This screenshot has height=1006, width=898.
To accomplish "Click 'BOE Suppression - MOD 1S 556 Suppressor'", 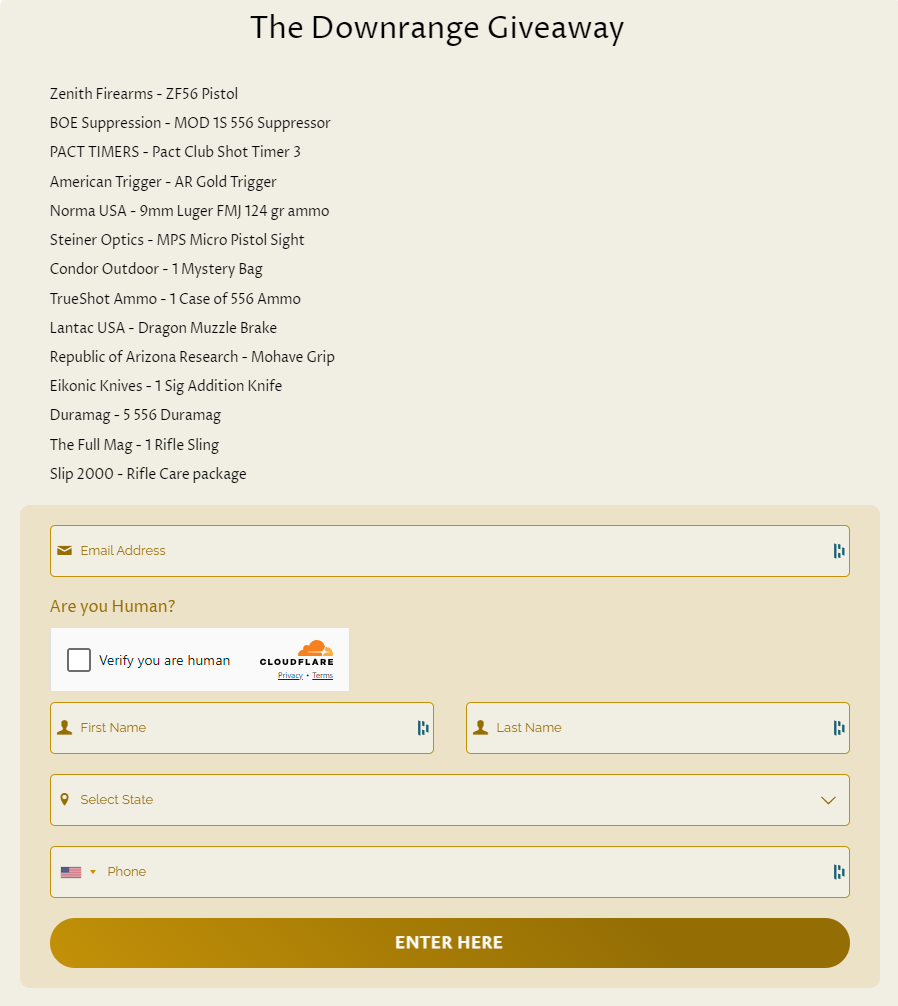I will pos(190,123).
